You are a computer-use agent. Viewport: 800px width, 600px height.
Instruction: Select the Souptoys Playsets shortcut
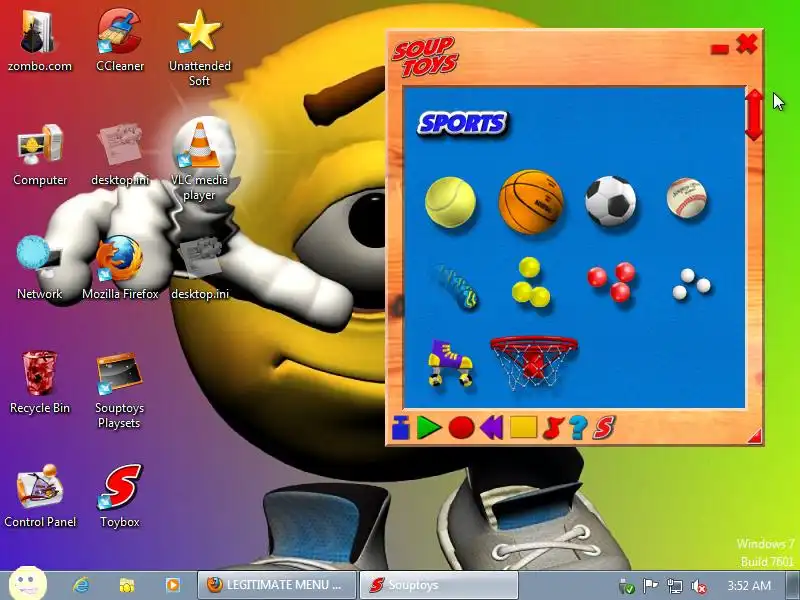click(119, 391)
